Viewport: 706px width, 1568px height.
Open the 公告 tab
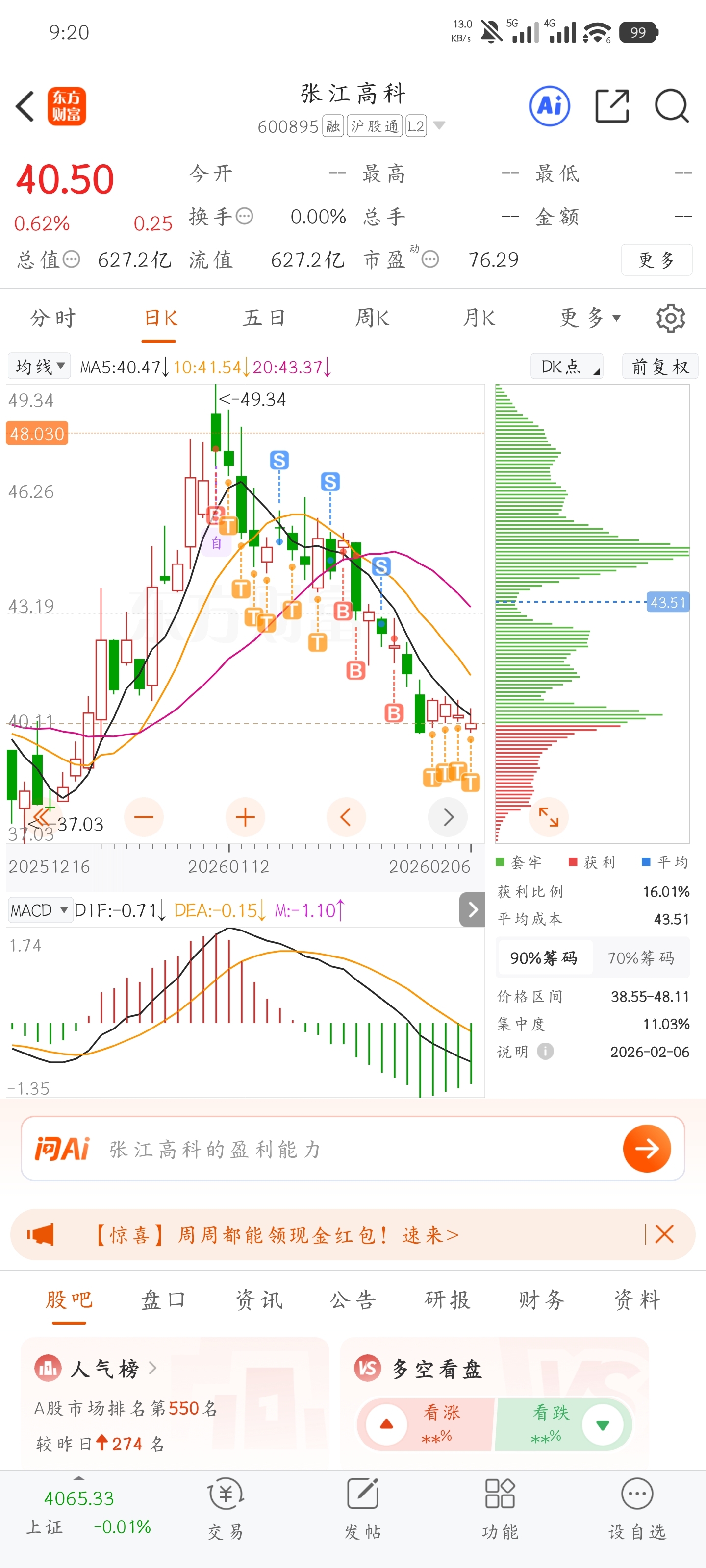click(353, 1299)
